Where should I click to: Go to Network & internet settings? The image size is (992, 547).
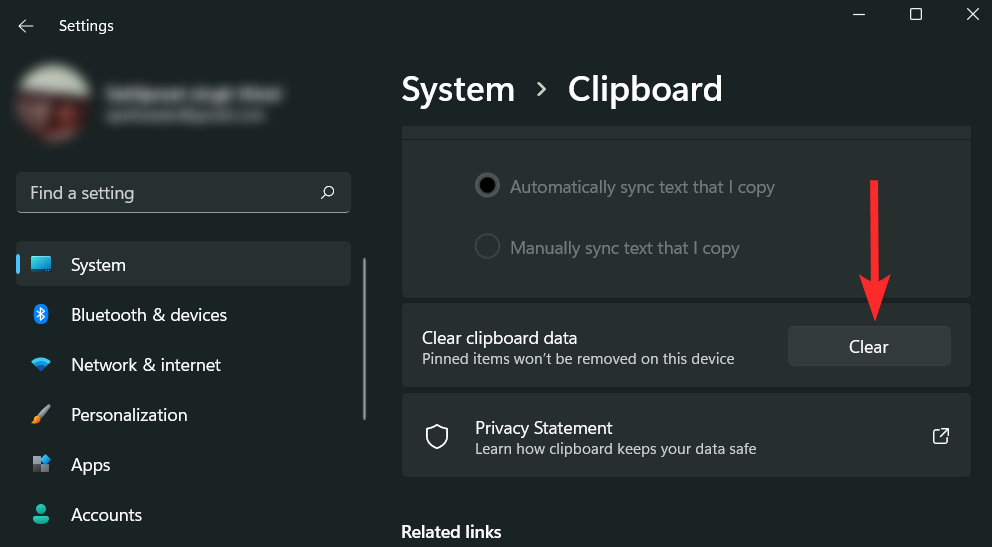tap(146, 365)
